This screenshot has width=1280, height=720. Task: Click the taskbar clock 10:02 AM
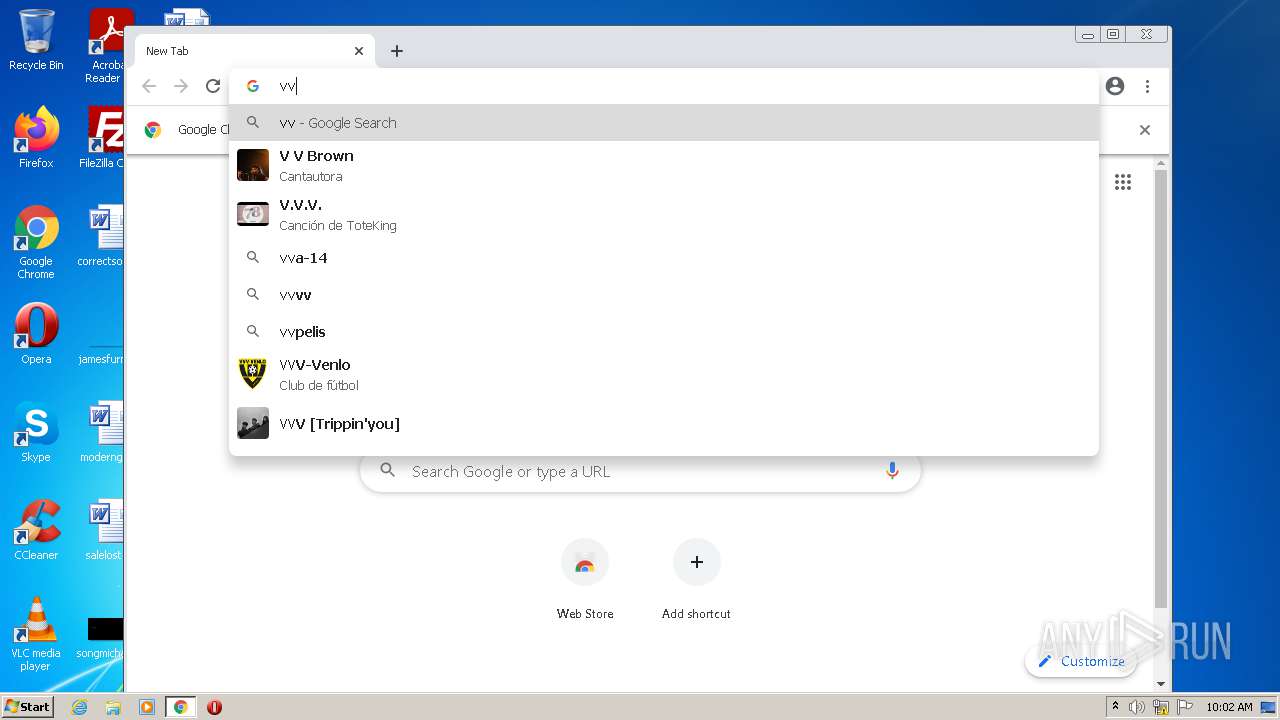click(x=1229, y=707)
